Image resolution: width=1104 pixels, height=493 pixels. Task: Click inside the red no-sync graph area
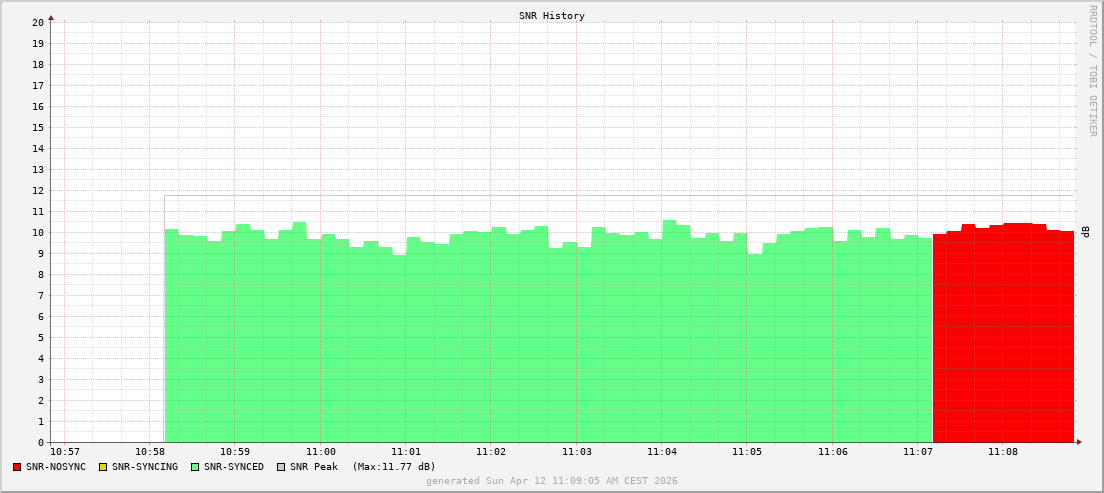[1003, 340]
